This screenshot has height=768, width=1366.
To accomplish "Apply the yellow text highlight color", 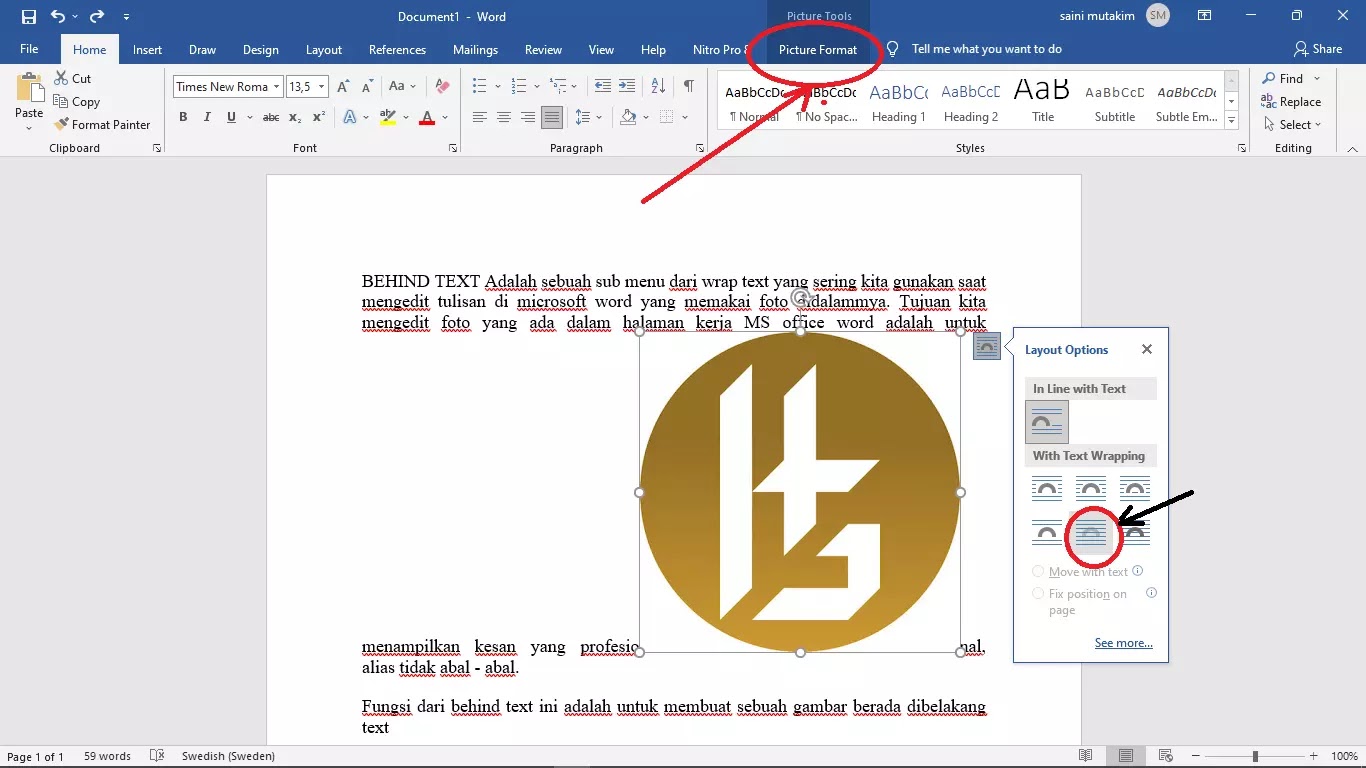I will [387, 117].
